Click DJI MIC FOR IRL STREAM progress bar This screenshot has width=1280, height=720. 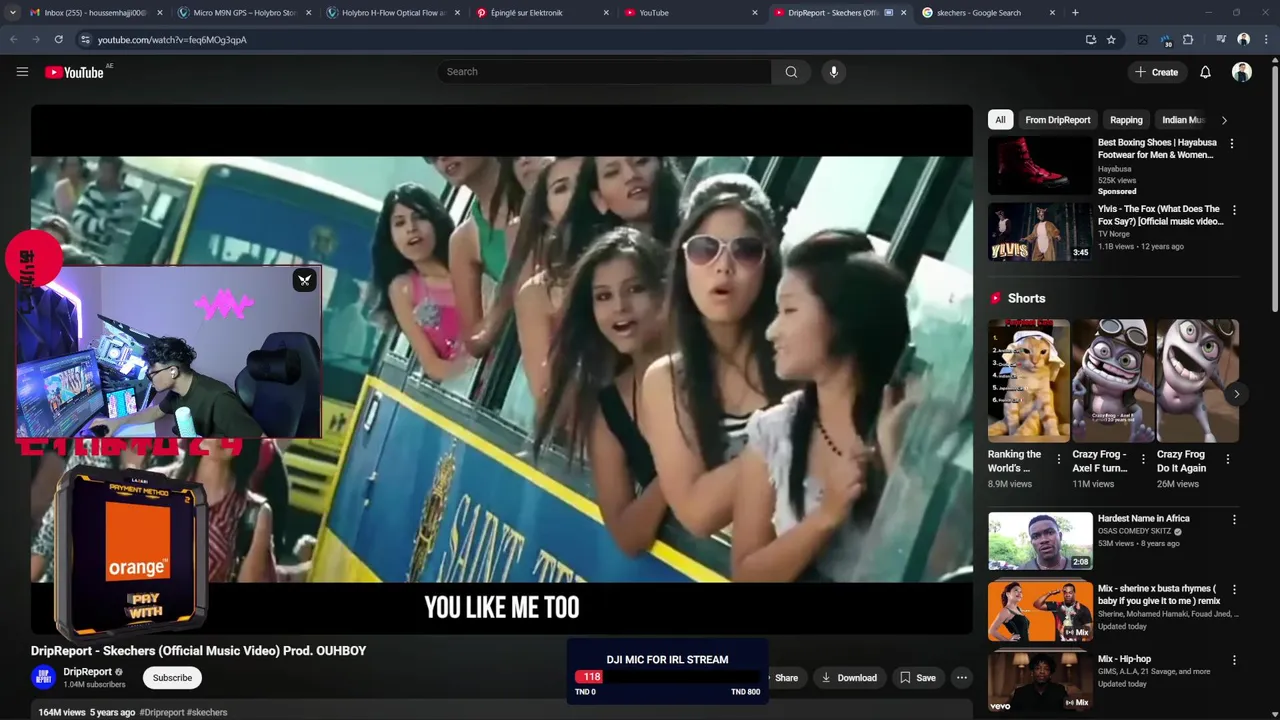[668, 677]
